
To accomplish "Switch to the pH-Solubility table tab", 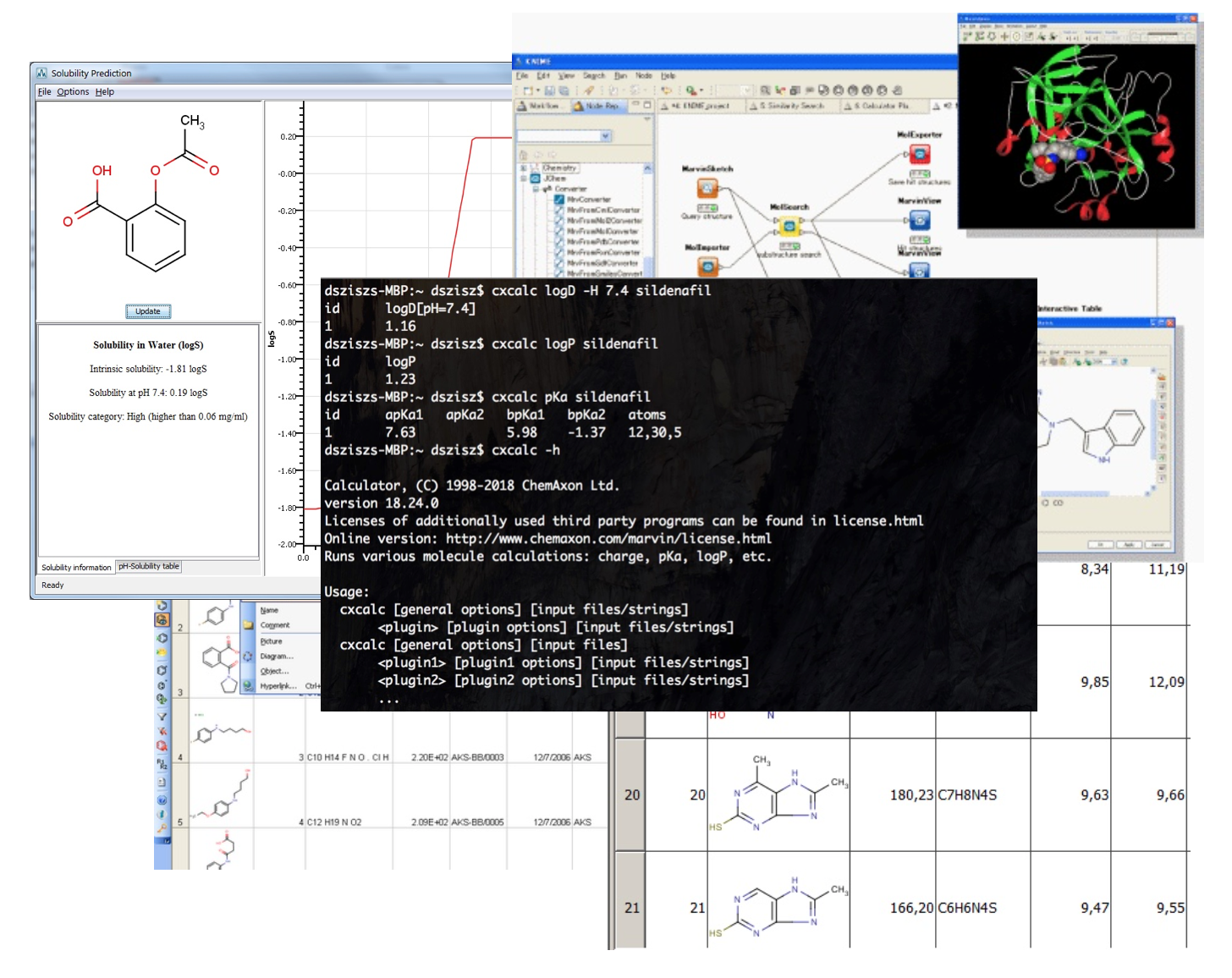I will (x=149, y=567).
